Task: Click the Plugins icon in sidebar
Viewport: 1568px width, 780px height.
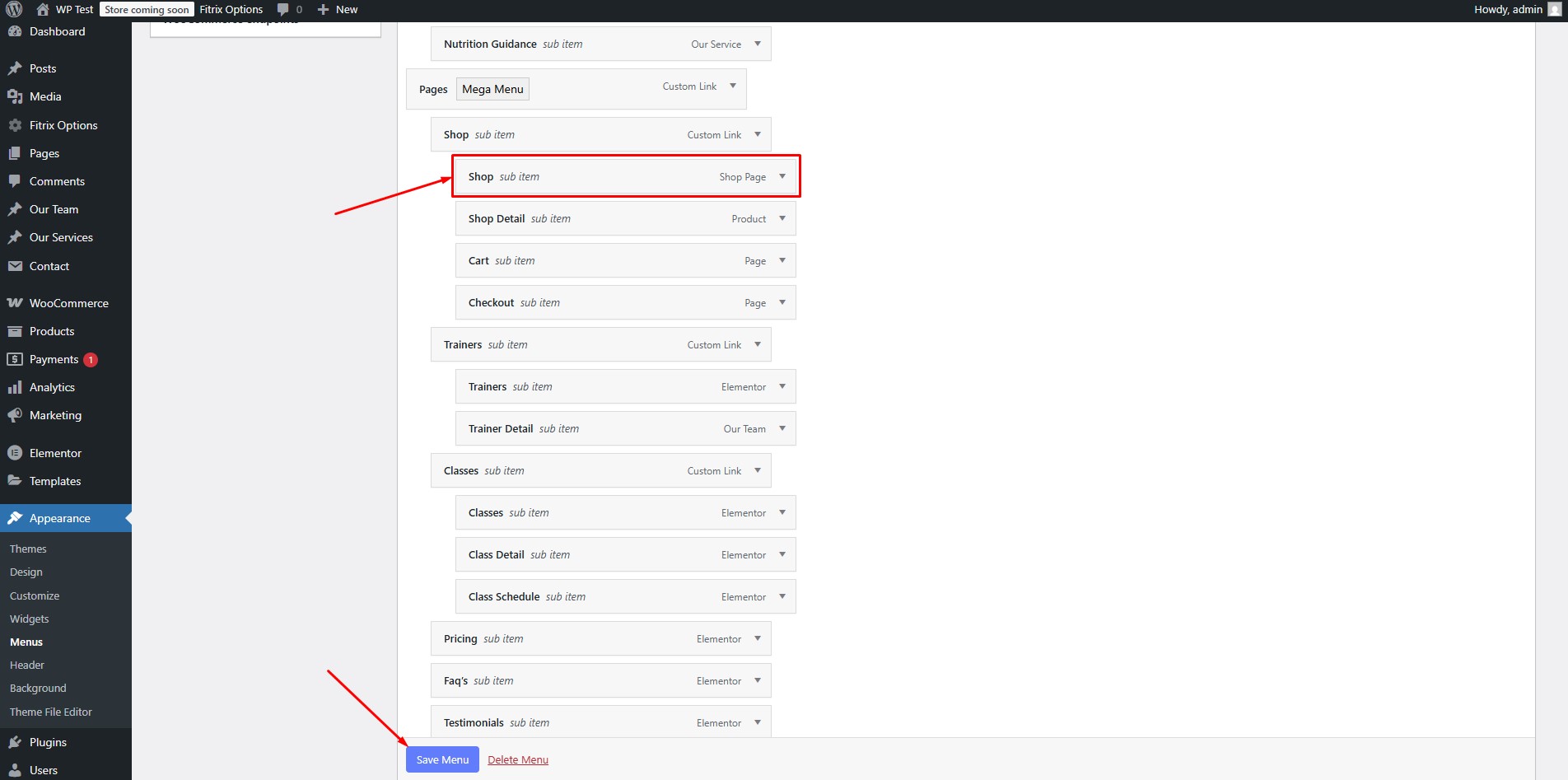Action: tap(15, 742)
